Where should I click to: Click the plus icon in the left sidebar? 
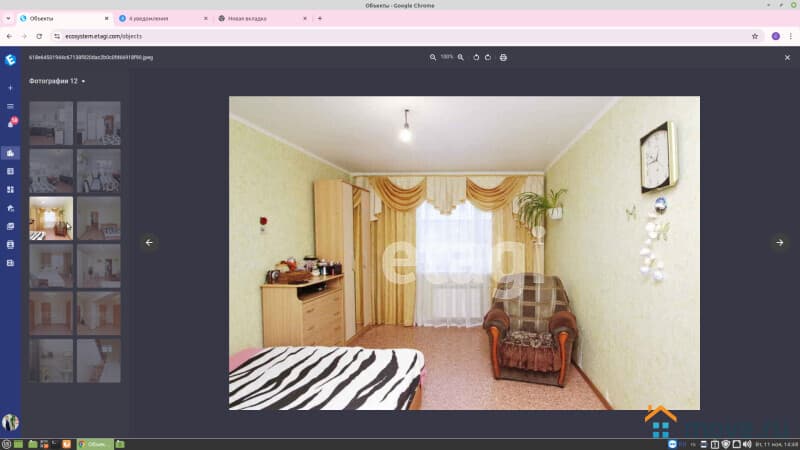click(10, 88)
